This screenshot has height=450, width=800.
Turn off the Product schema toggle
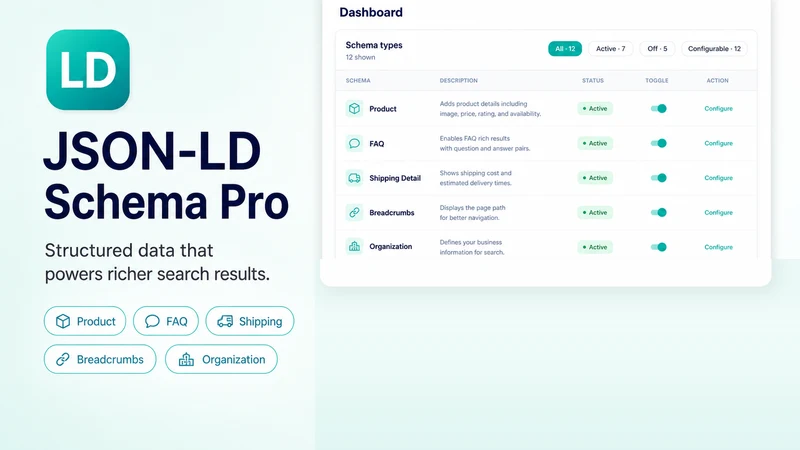click(659, 109)
